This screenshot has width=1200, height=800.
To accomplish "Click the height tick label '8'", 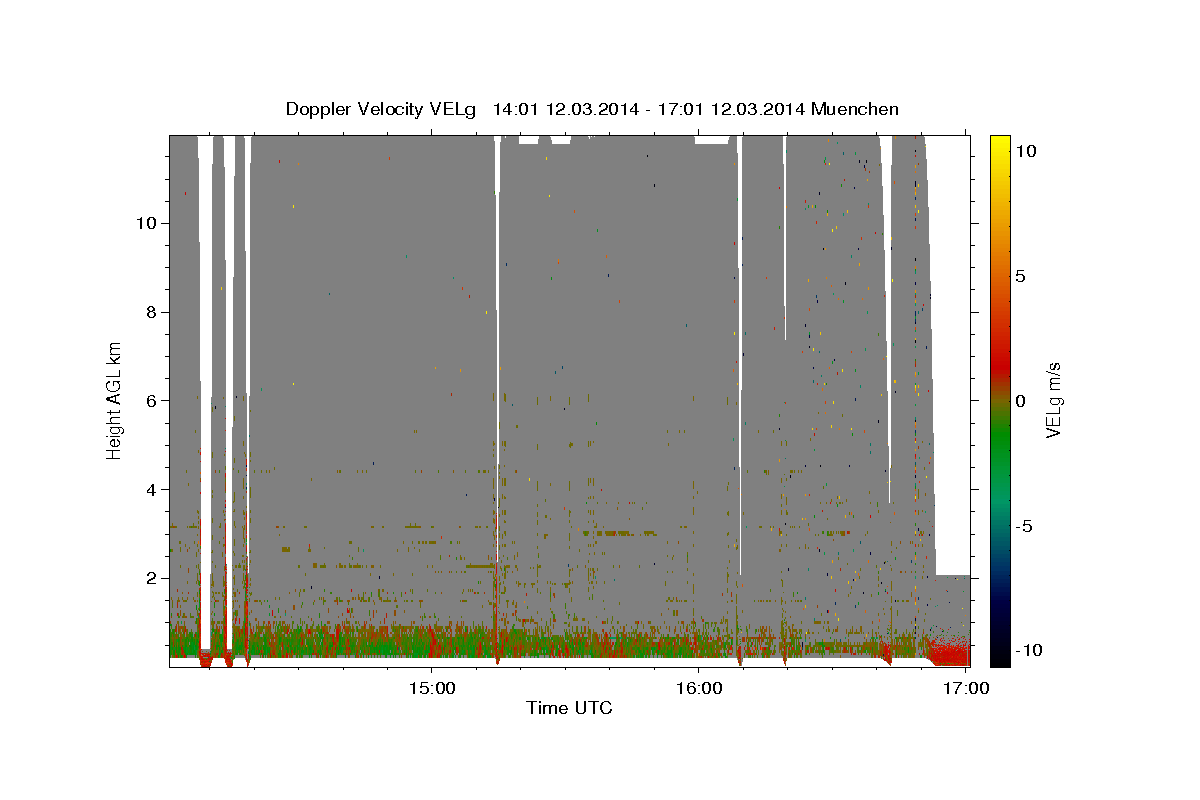I will (150, 312).
